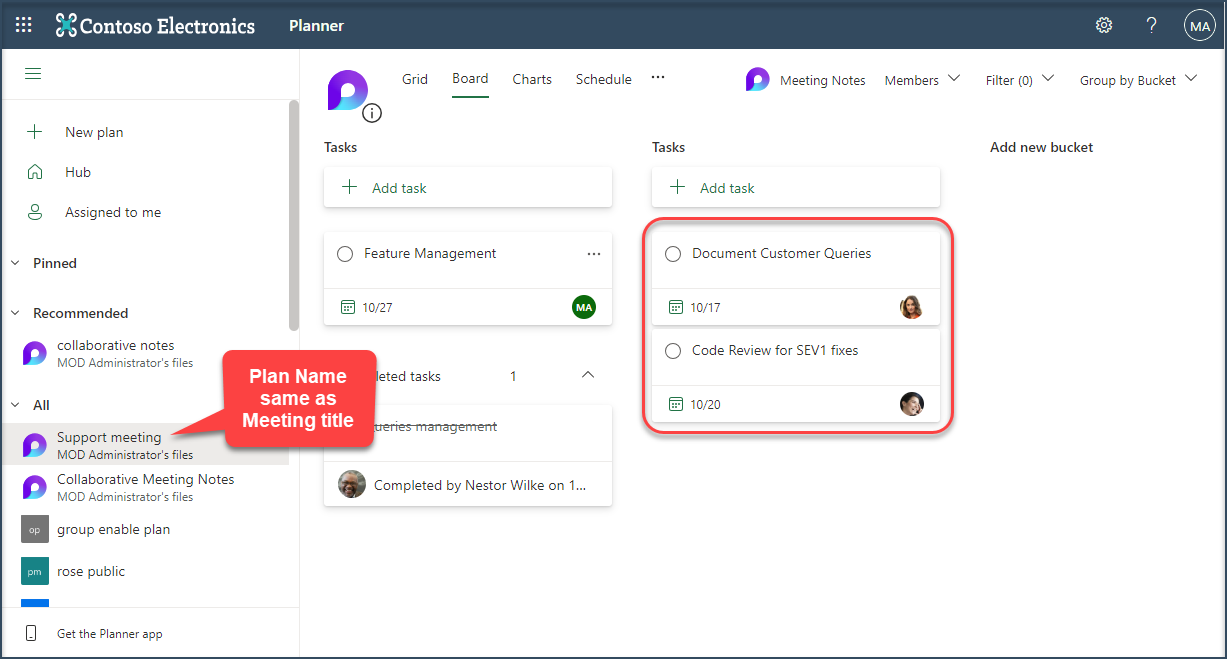This screenshot has width=1227, height=659.
Task: Open the app launcher waffle icon
Action: click(x=24, y=26)
